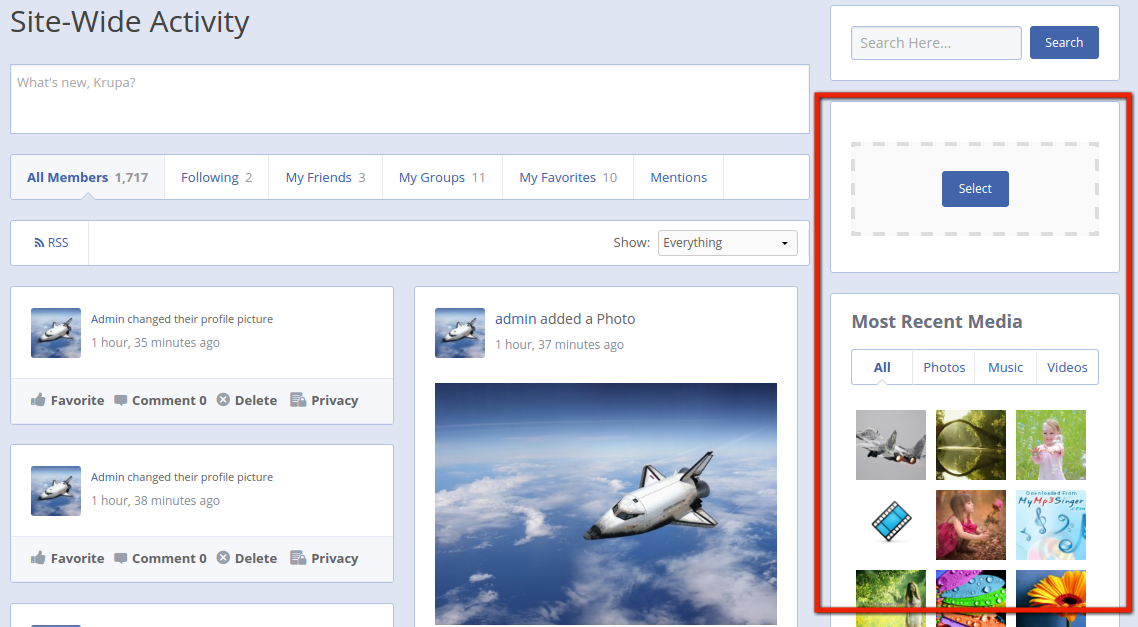
Task: Favorite the second activity entry
Action: coord(67,557)
